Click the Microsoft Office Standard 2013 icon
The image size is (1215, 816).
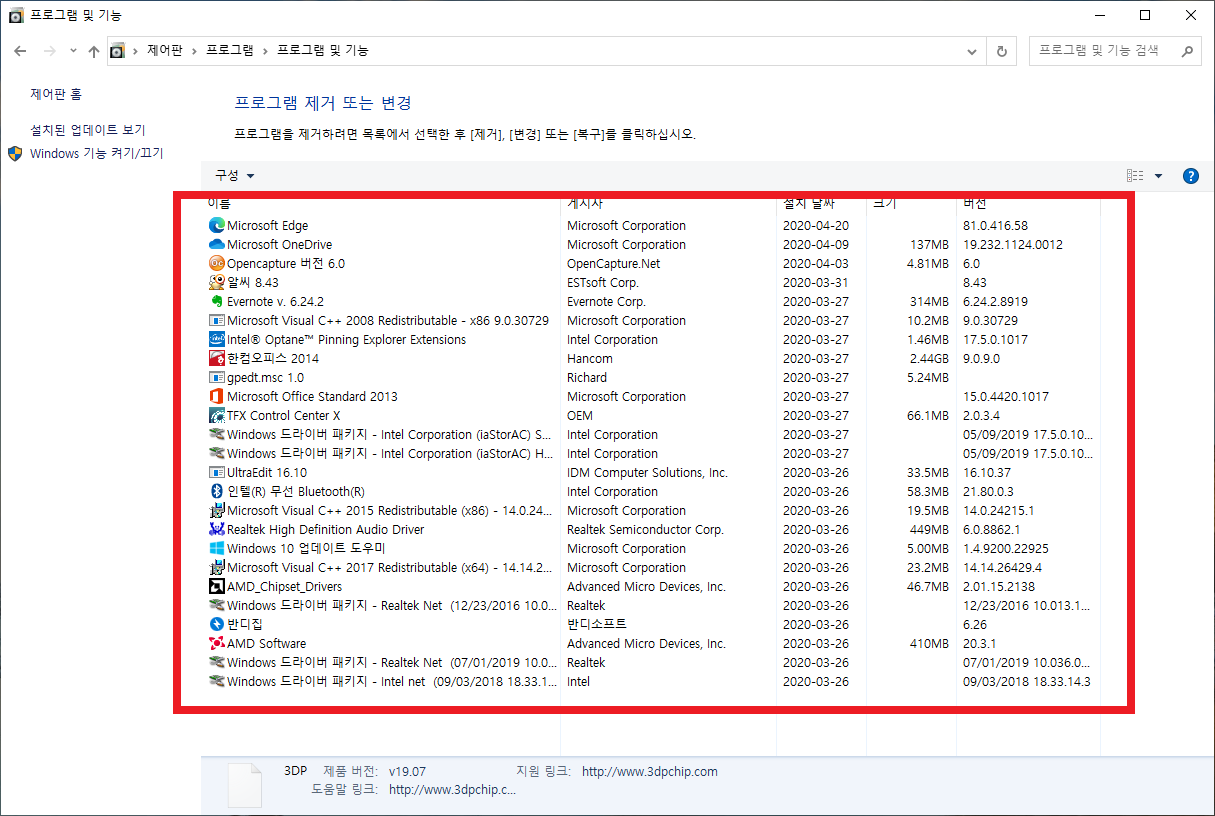point(216,397)
